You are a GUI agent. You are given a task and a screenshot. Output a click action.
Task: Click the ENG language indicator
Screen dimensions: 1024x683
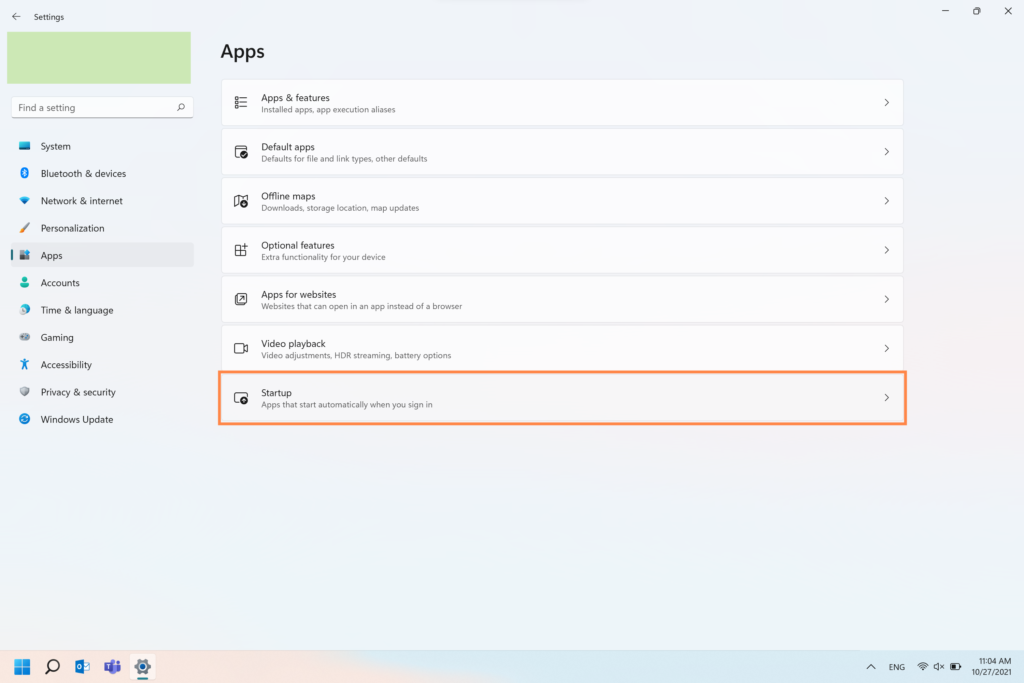click(x=897, y=667)
